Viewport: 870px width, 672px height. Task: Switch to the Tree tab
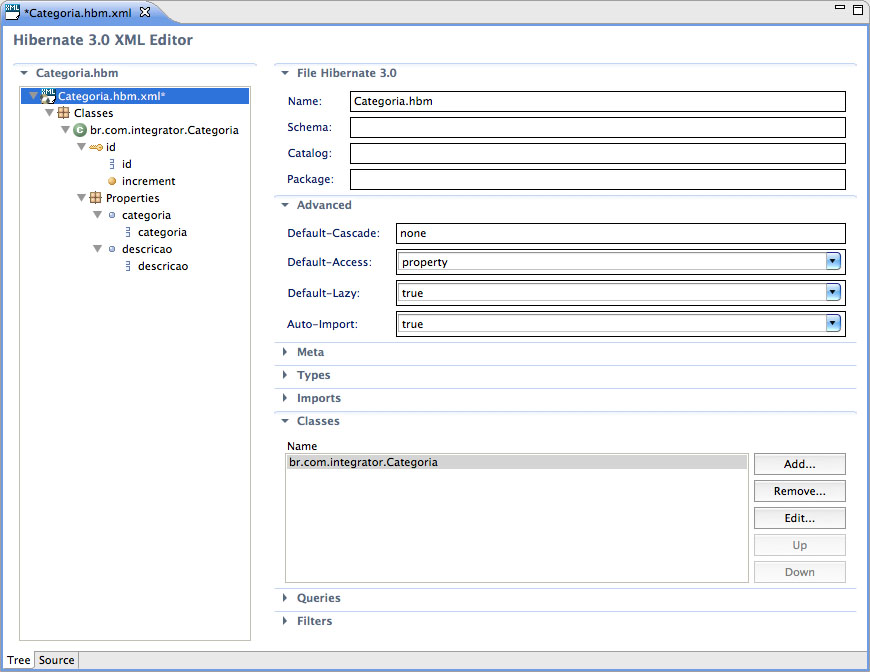[x=18, y=660]
